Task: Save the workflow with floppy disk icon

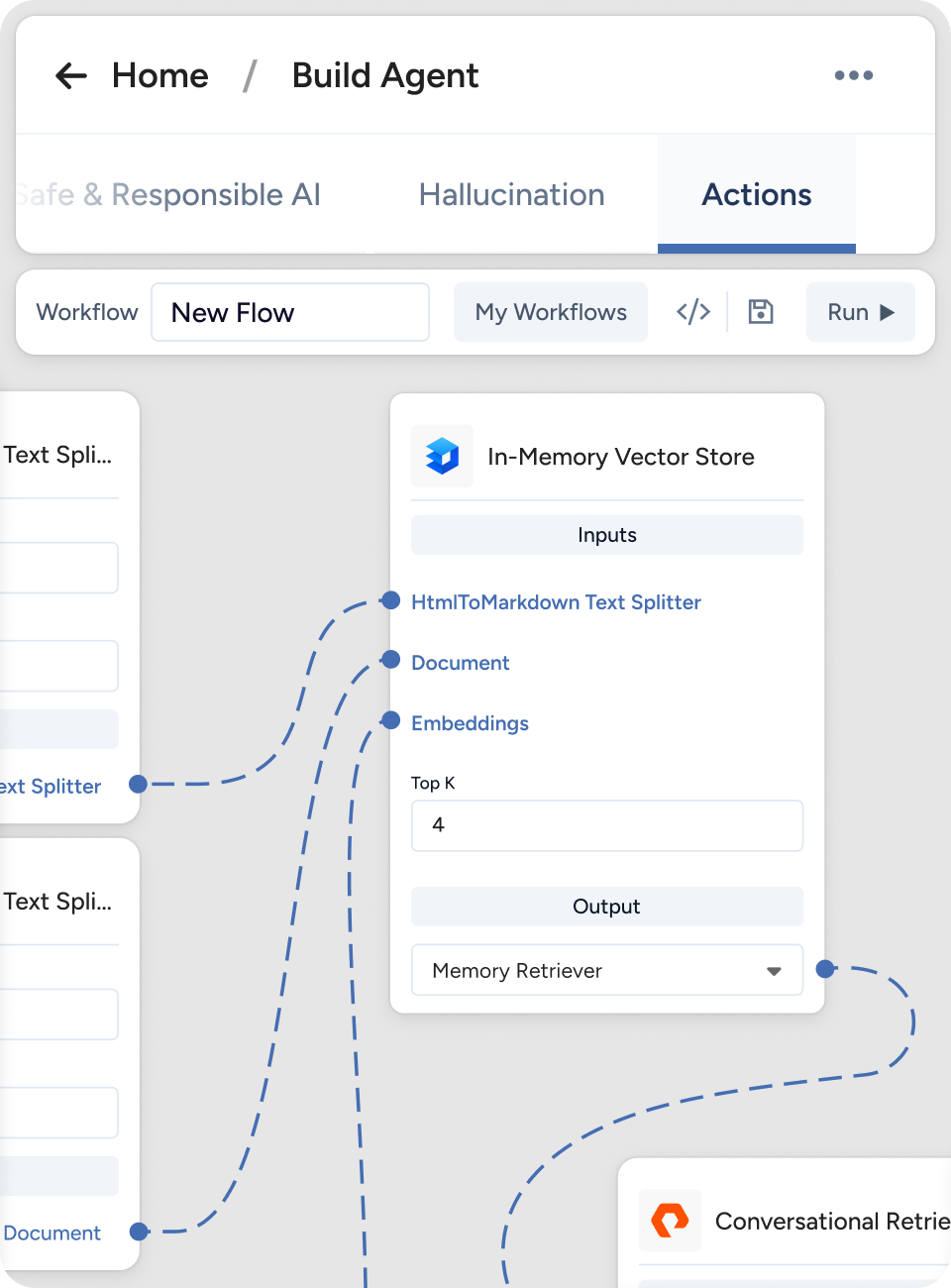Action: [x=760, y=312]
